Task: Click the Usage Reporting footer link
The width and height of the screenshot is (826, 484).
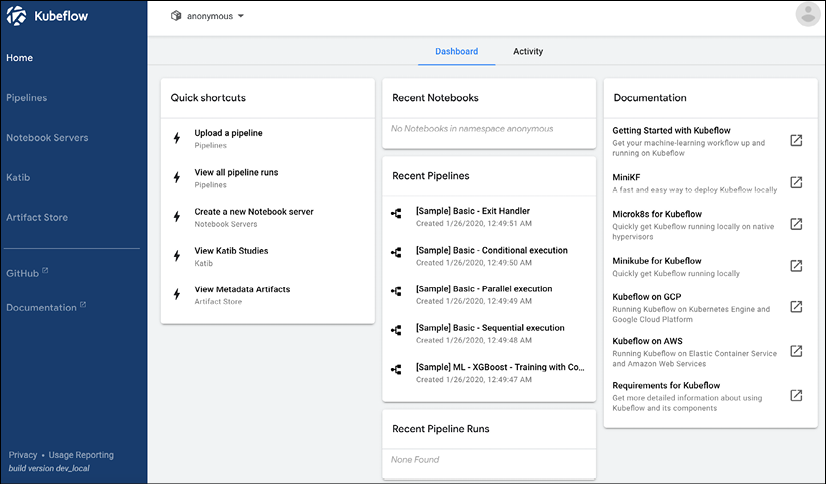Action: click(81, 455)
